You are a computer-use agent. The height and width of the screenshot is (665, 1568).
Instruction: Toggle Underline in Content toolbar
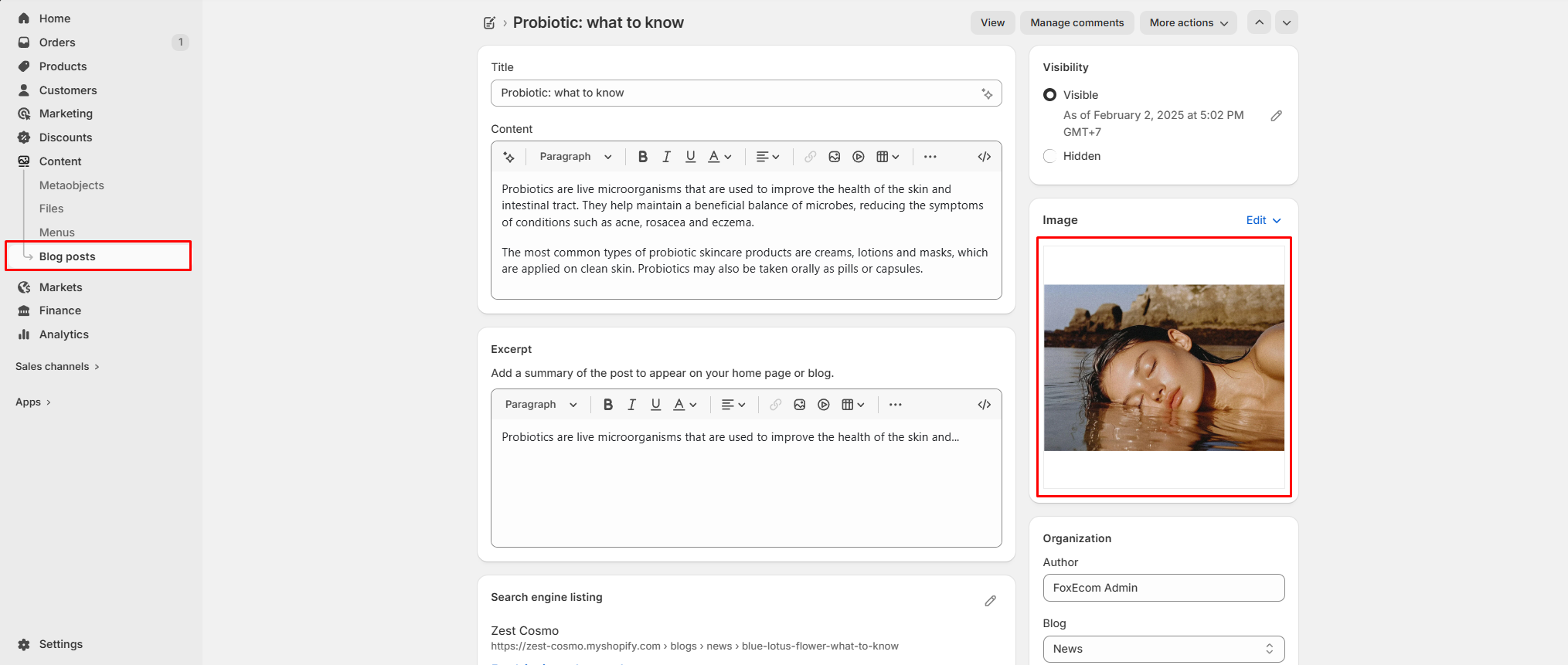click(690, 157)
